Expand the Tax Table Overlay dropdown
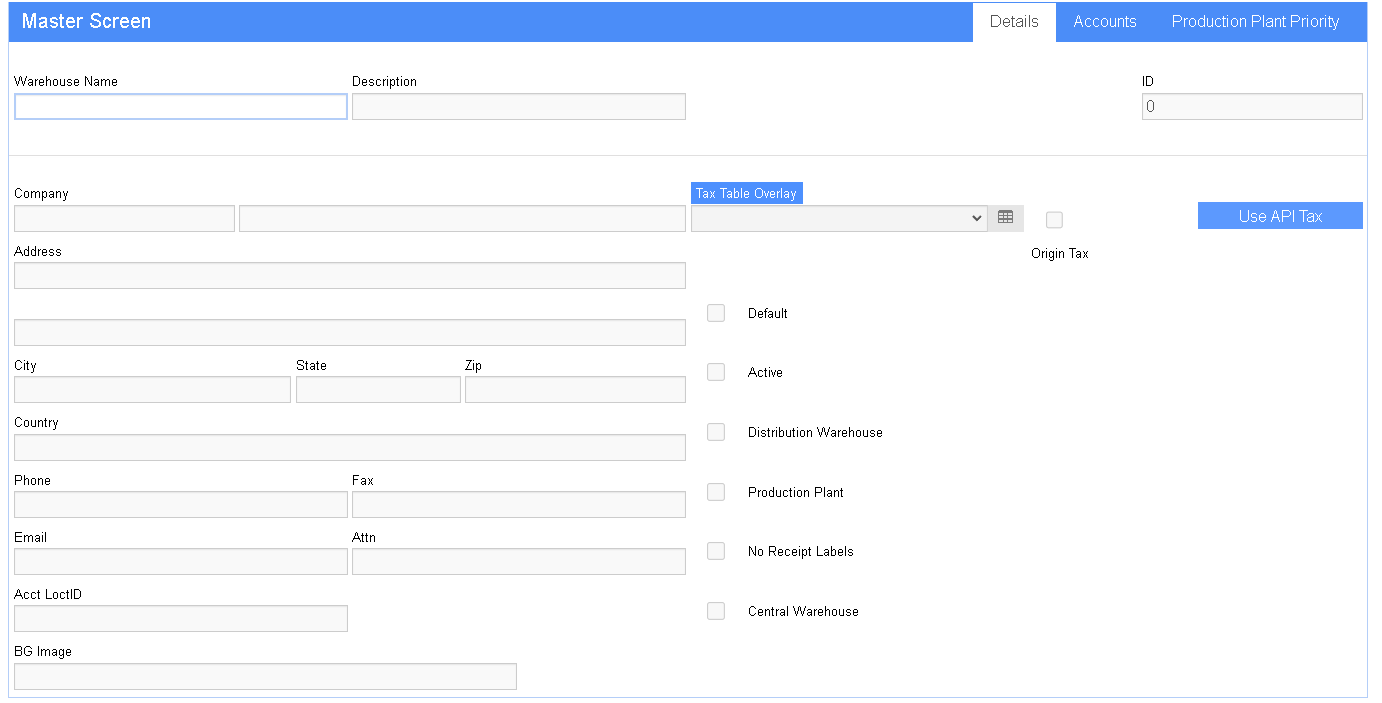 click(x=839, y=218)
